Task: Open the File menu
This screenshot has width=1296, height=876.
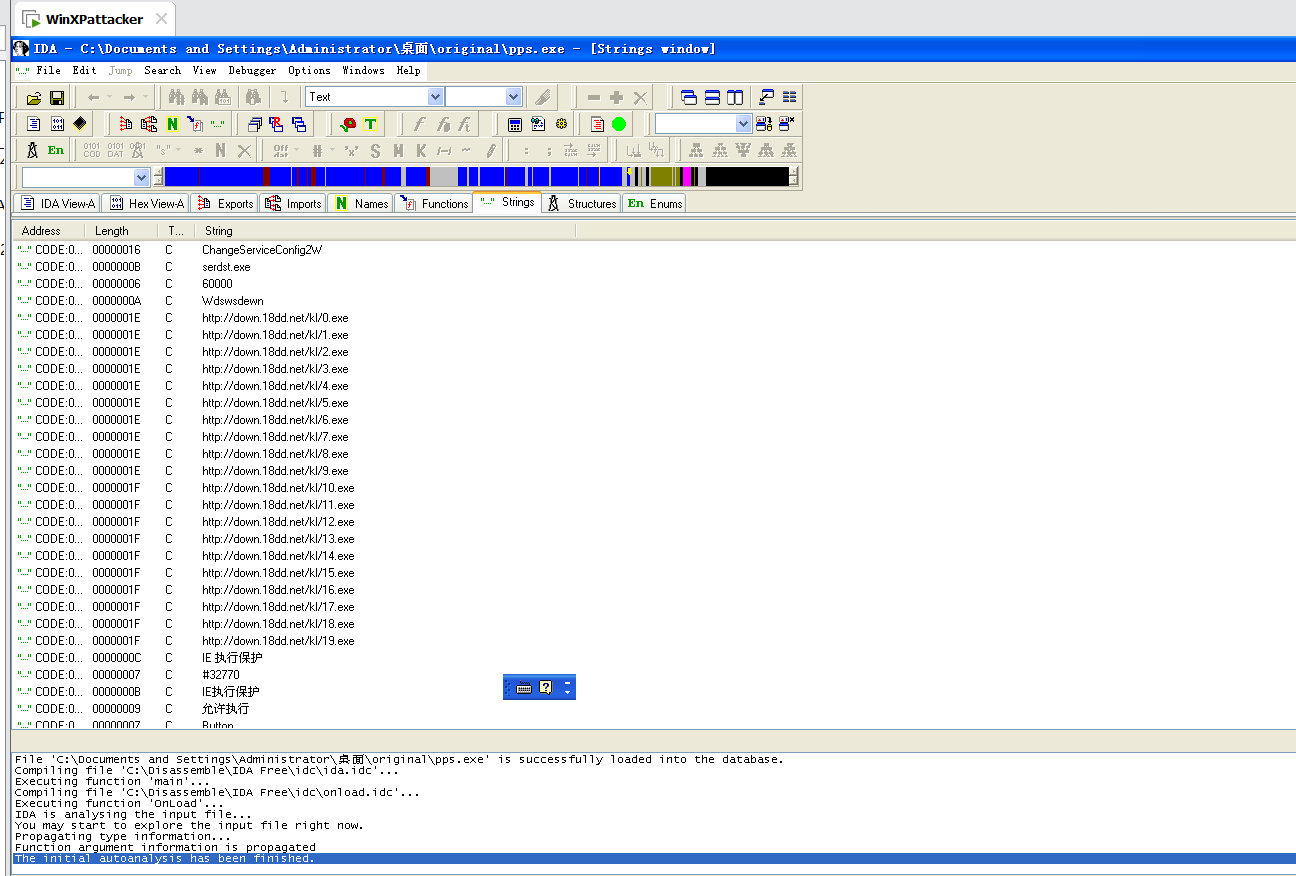Action: [x=48, y=71]
